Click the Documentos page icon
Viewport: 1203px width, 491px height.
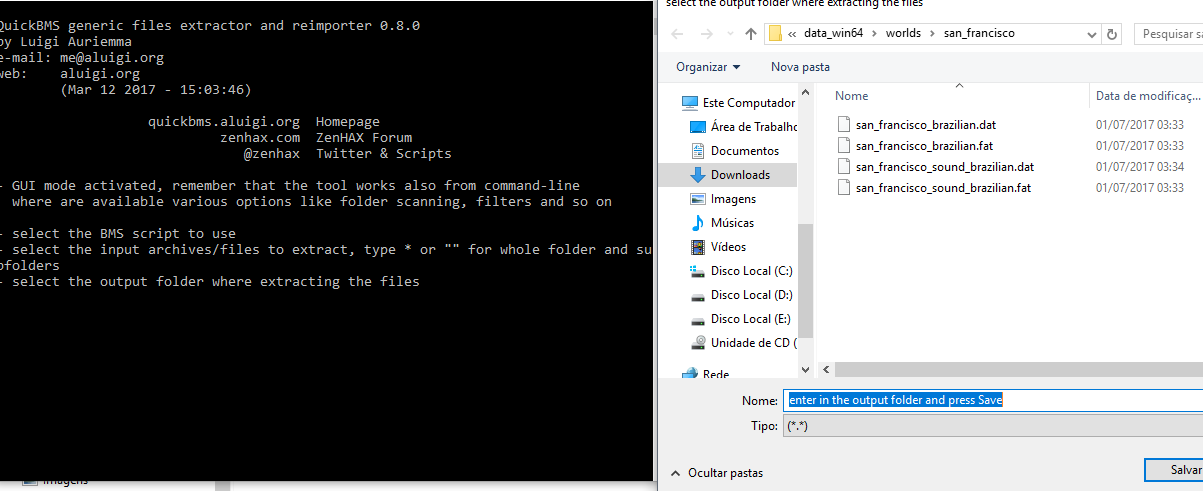(x=698, y=151)
